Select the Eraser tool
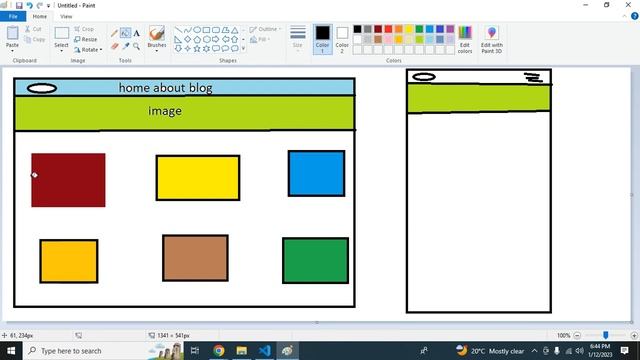Image resolution: width=640 pixels, height=360 pixels. click(x=114, y=46)
